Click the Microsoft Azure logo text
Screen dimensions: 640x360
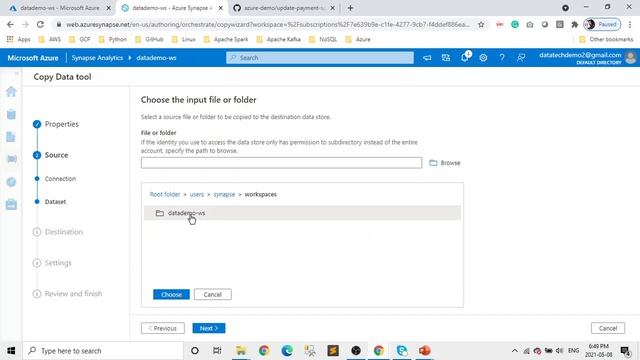click(x=33, y=58)
